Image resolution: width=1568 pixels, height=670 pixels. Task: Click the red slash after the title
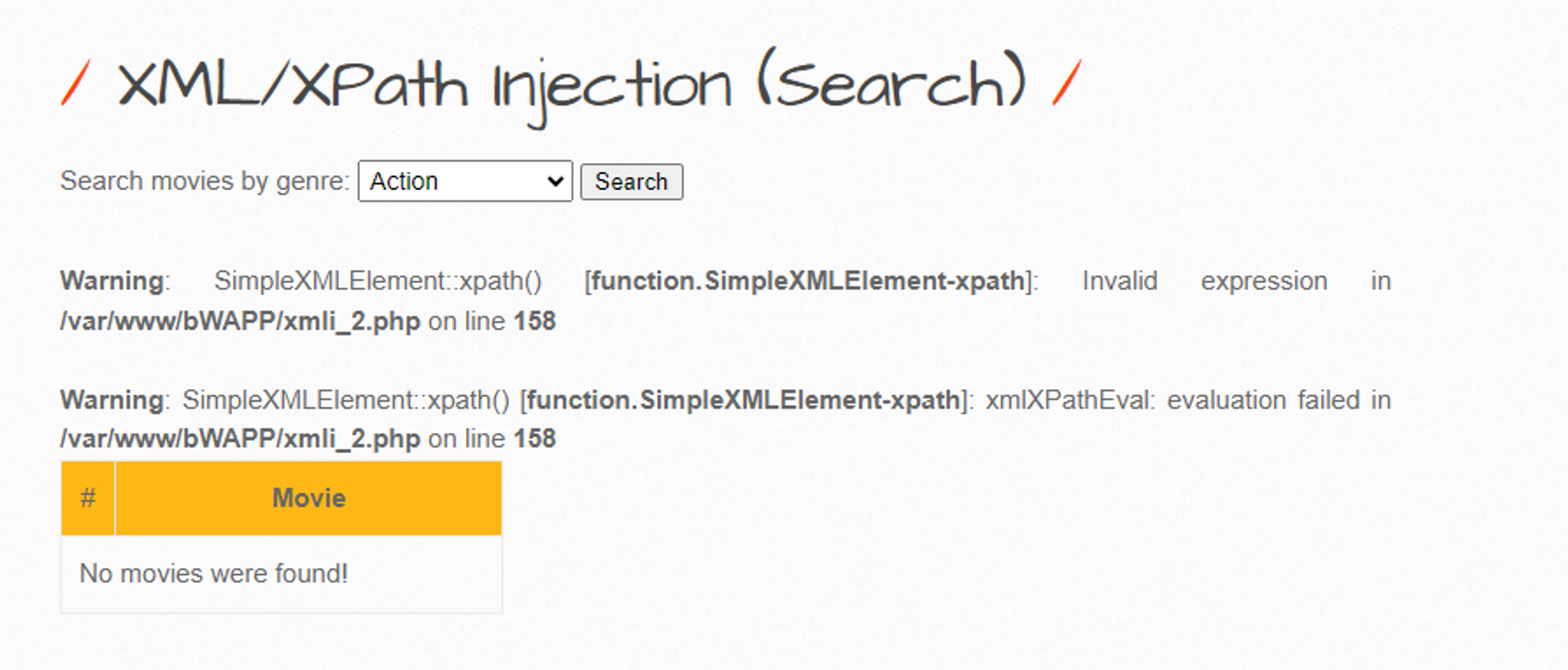[1067, 82]
